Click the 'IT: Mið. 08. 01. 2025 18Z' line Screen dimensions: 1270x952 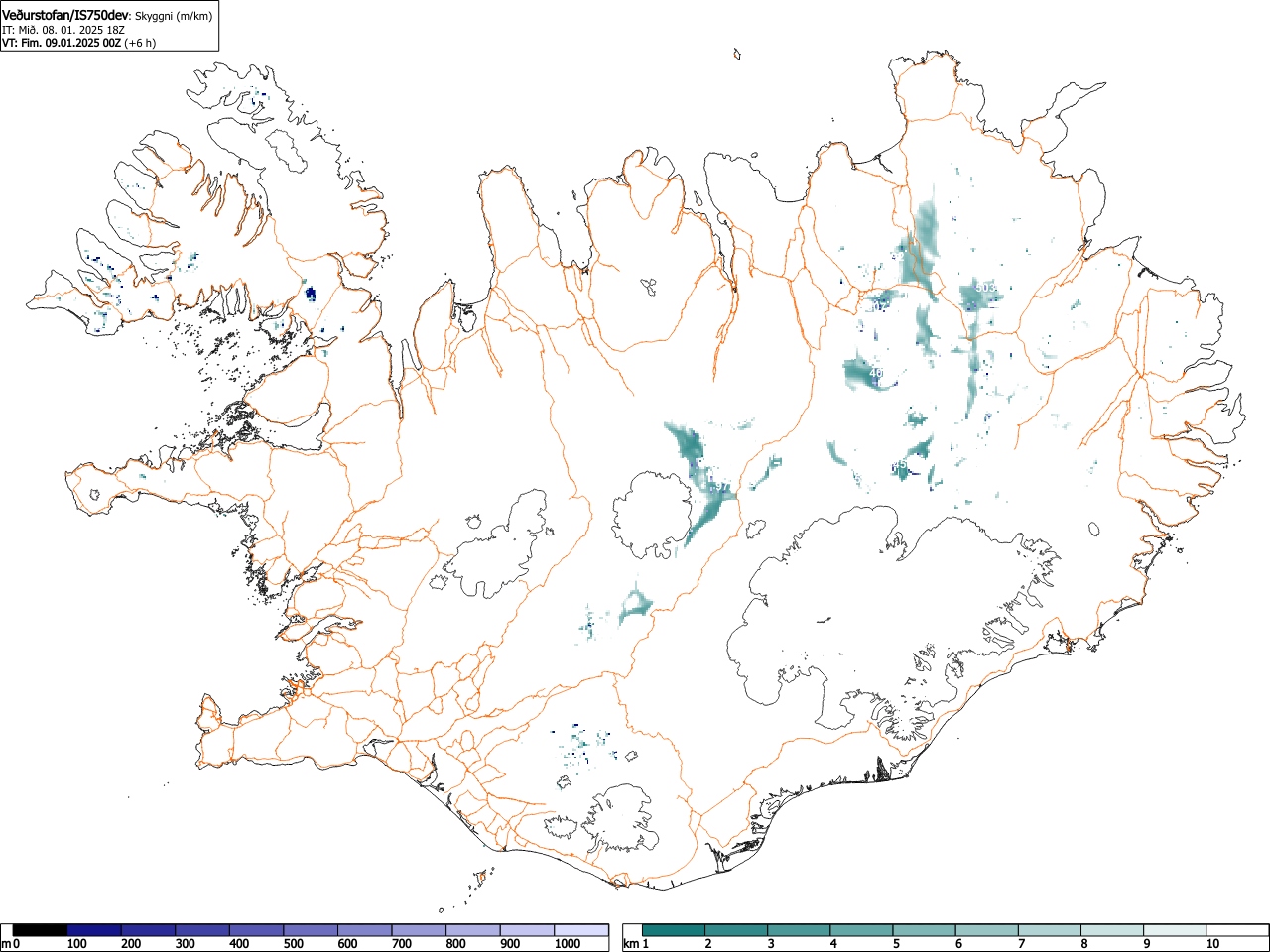tap(63, 30)
